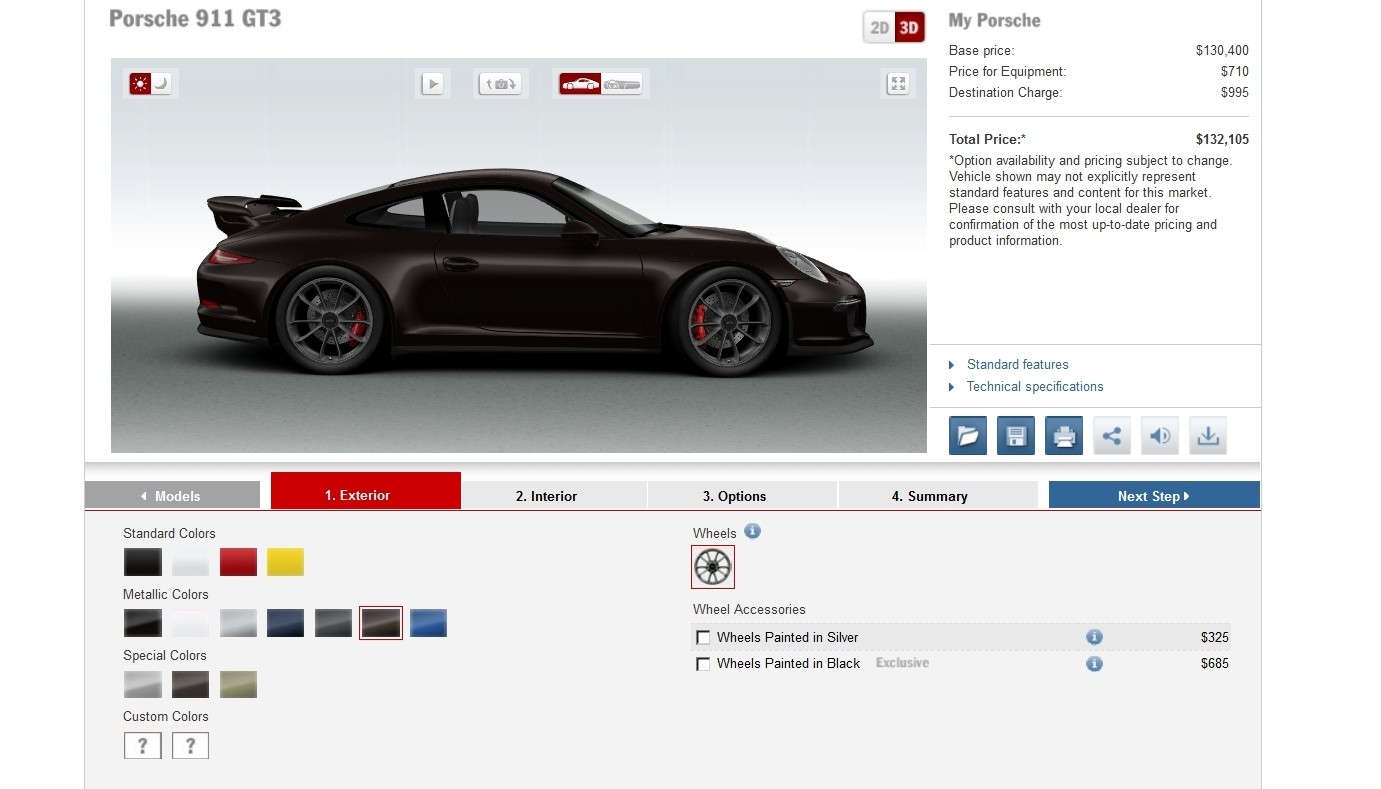
Task: Open the 4. Summary tab
Action: tap(937, 495)
